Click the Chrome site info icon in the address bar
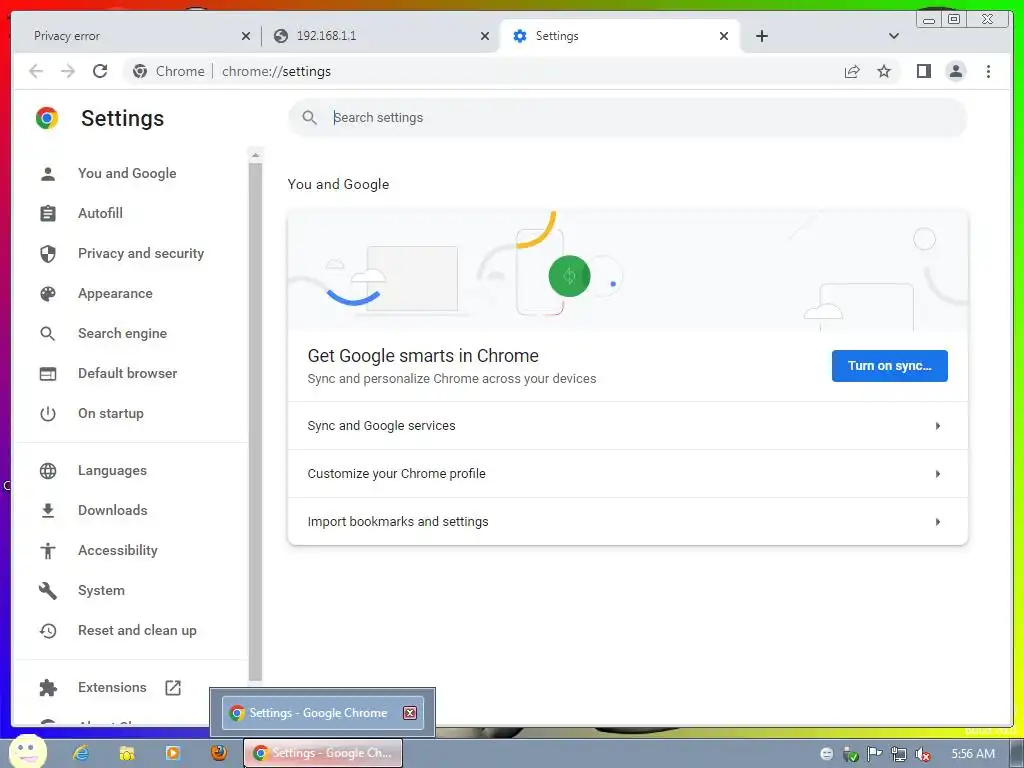The height and width of the screenshot is (768, 1024). (x=140, y=71)
